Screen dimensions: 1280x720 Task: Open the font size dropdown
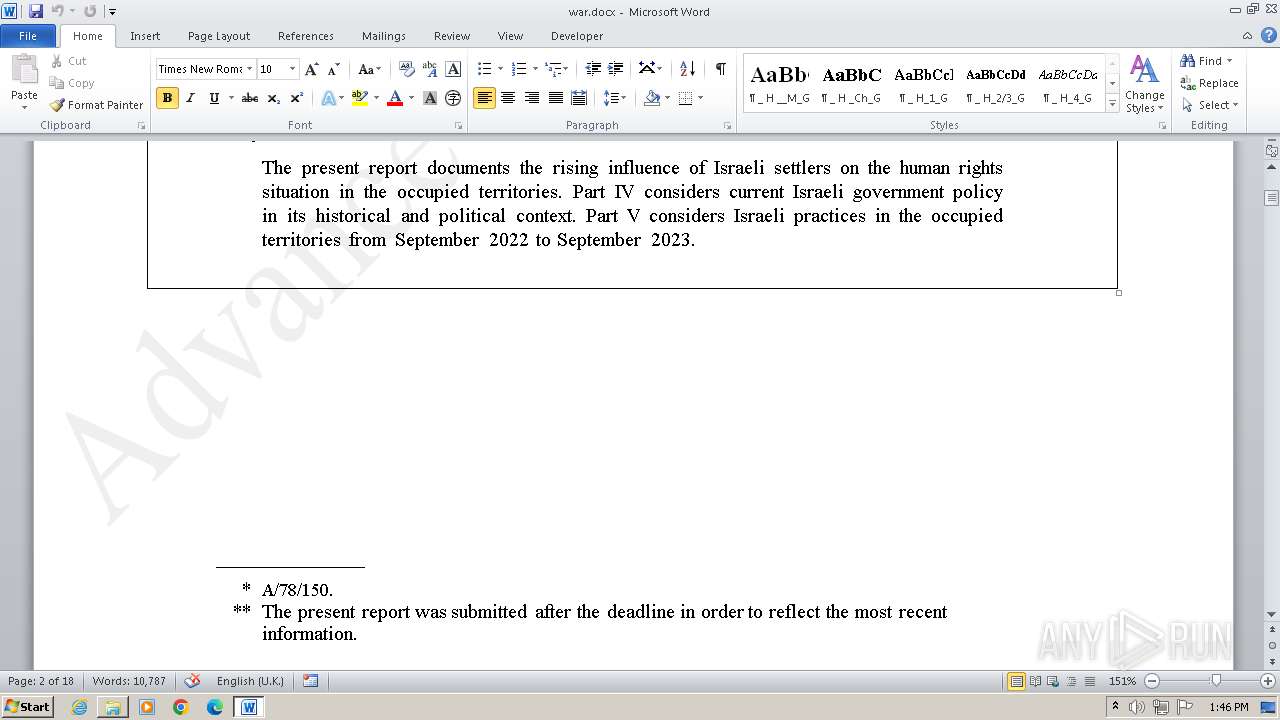click(x=292, y=69)
